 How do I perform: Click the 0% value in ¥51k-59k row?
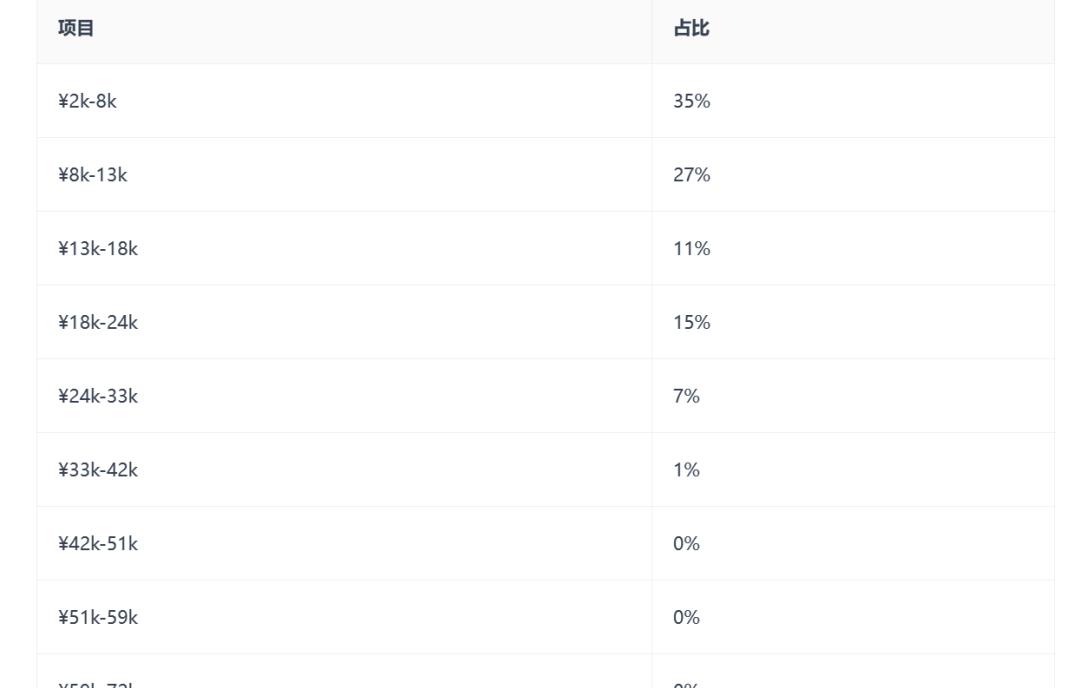pos(686,617)
